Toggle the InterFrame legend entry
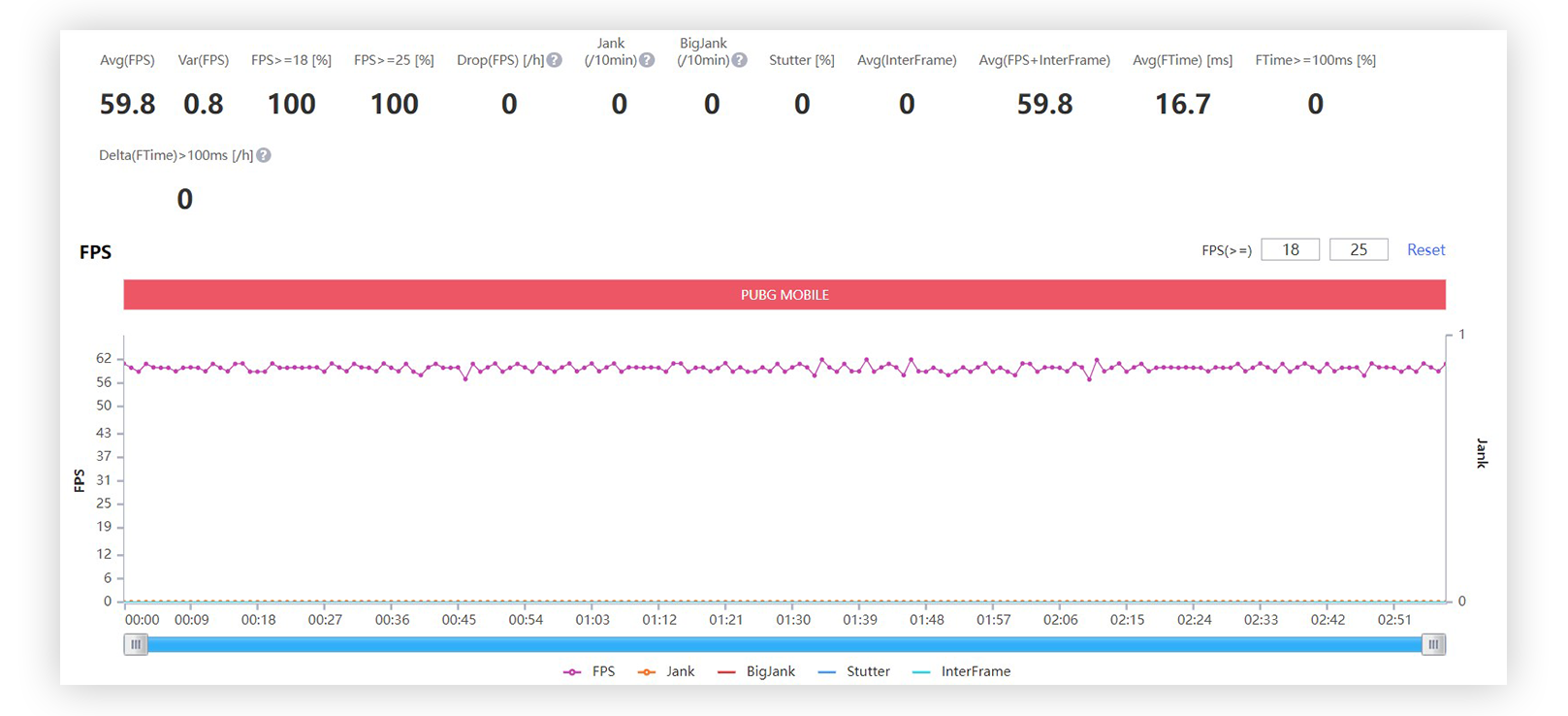 click(x=962, y=671)
